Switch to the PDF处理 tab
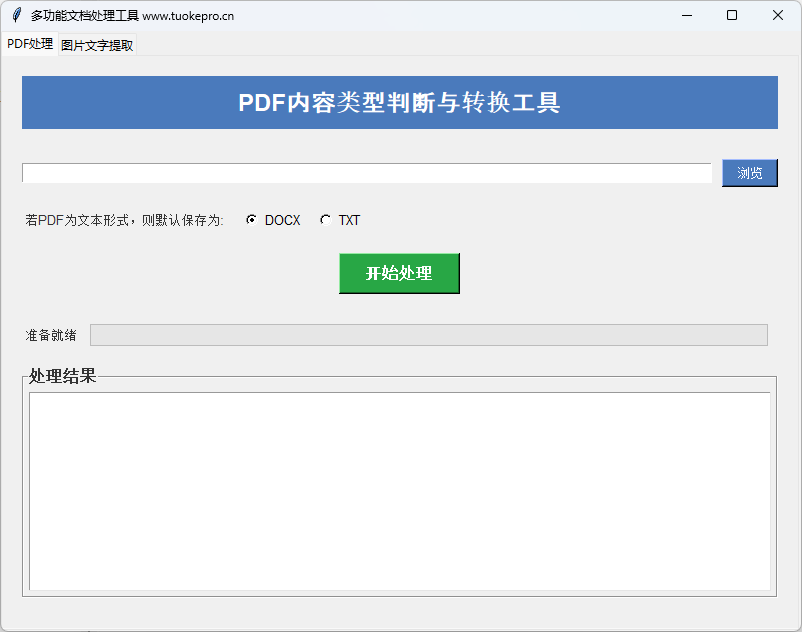Image resolution: width=802 pixels, height=632 pixels. pos(30,44)
